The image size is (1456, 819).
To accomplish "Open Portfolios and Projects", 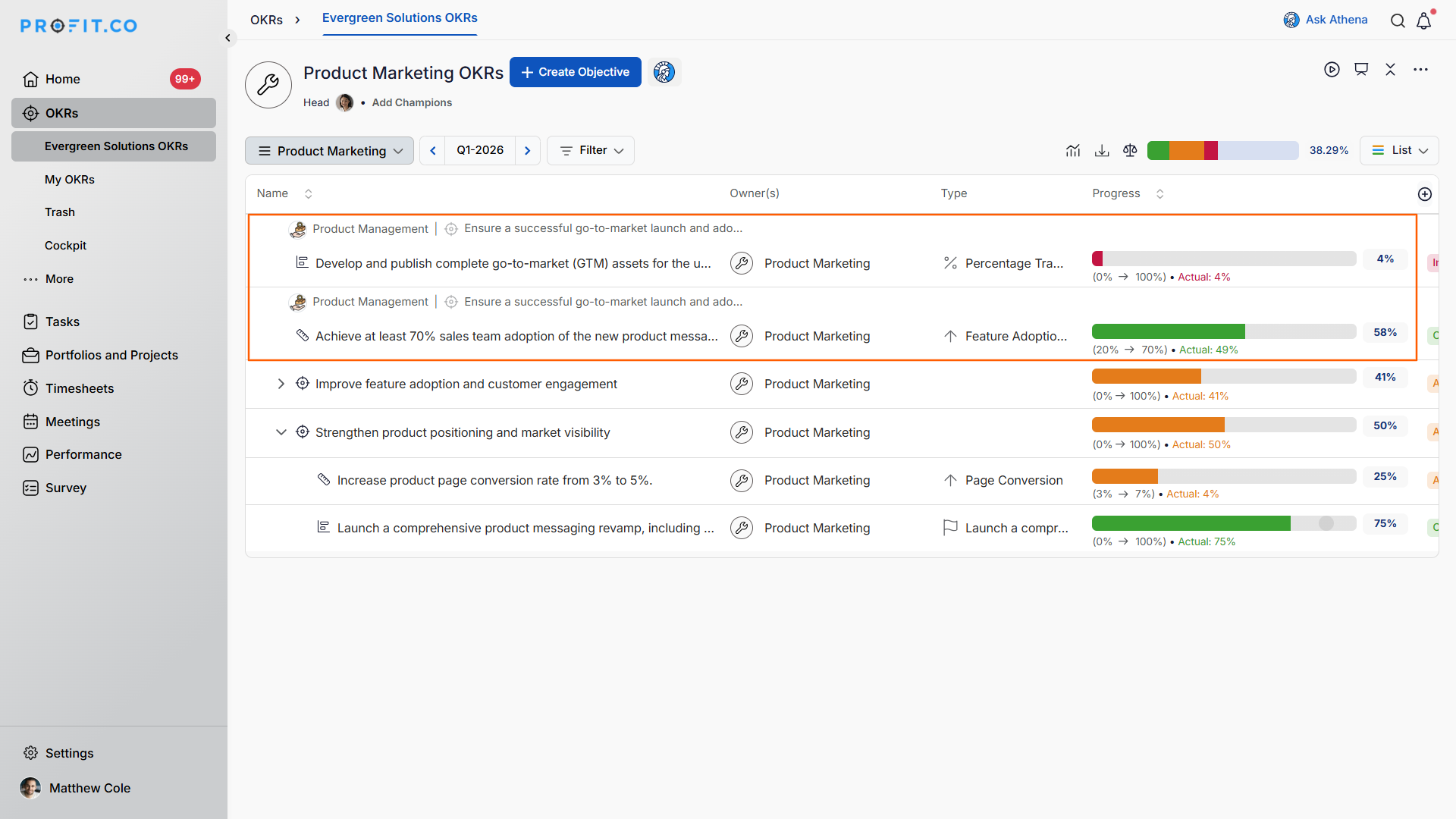I will [x=101, y=355].
